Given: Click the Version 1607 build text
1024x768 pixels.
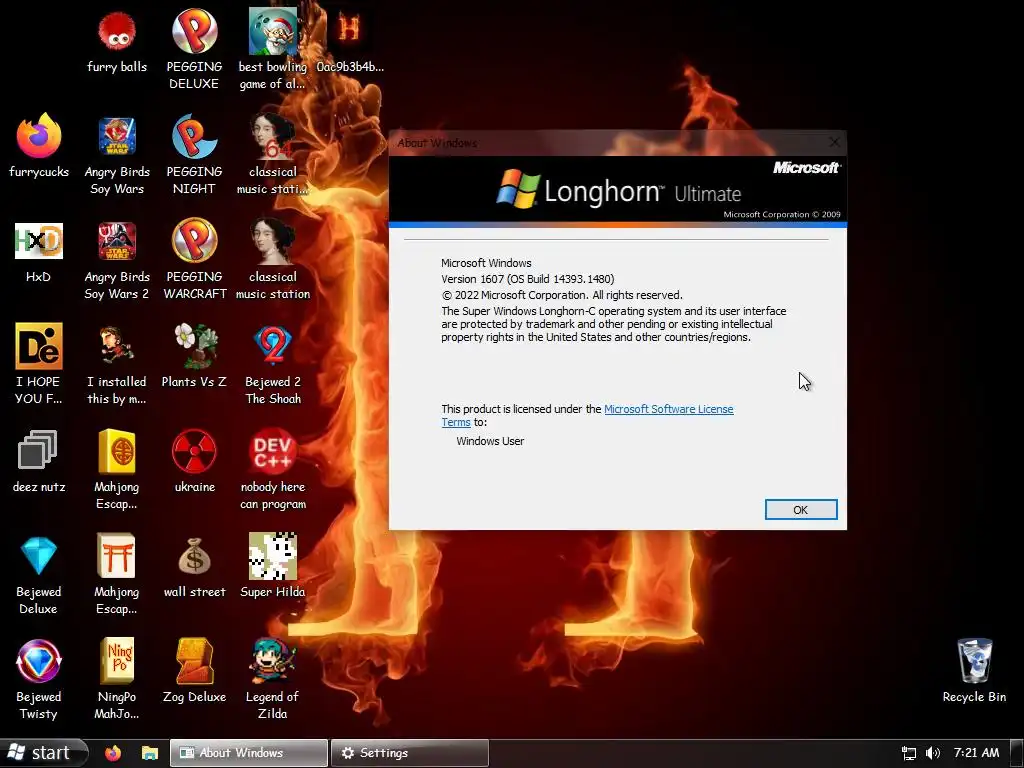Looking at the screenshot, I should pos(528,279).
